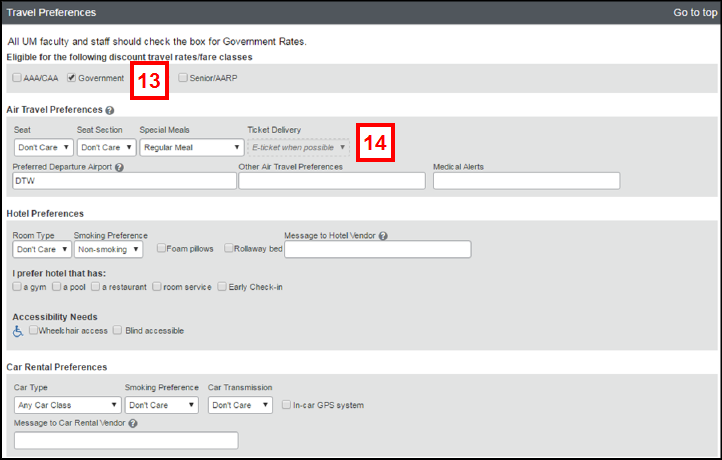This screenshot has height=460, width=722.
Task: Click the wheelchair accessibility icon
Action: coord(18,331)
